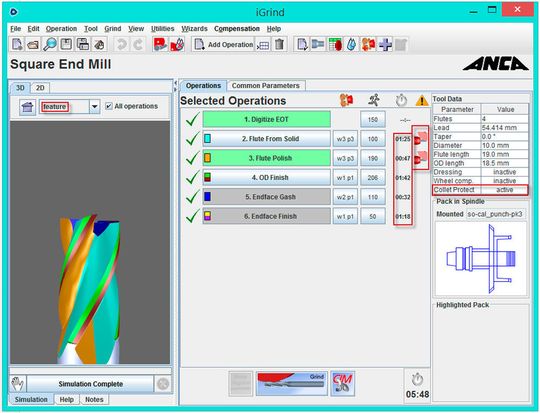This screenshot has width=540, height=413.
Task: Select the 4. OD Finish operation
Action: [267, 178]
